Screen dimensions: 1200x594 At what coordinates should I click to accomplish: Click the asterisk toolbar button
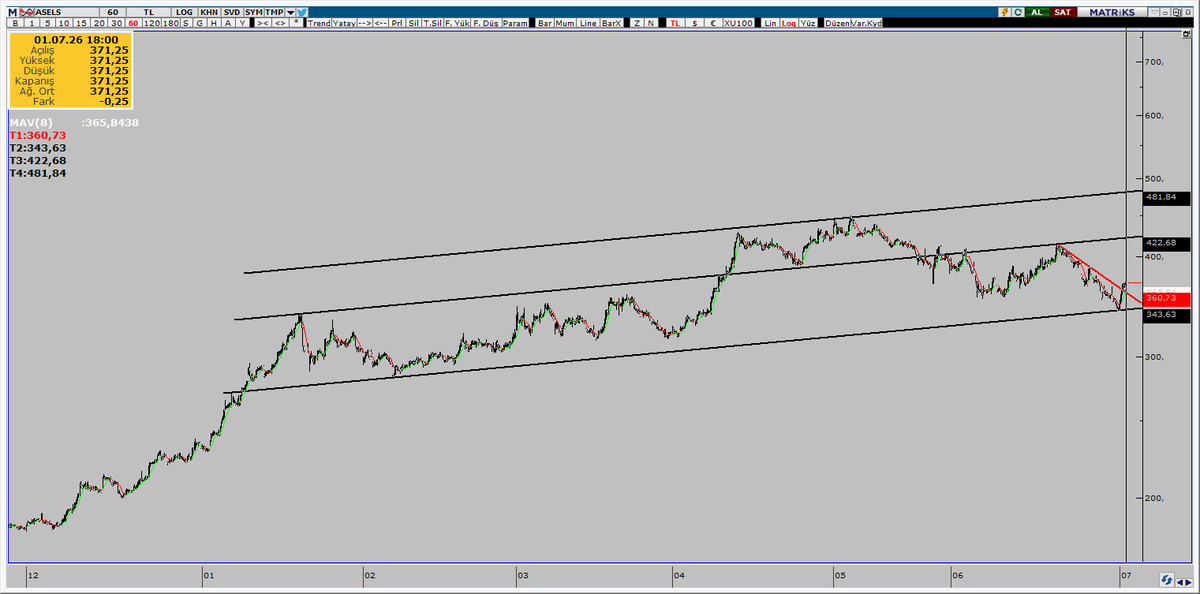tap(296, 23)
